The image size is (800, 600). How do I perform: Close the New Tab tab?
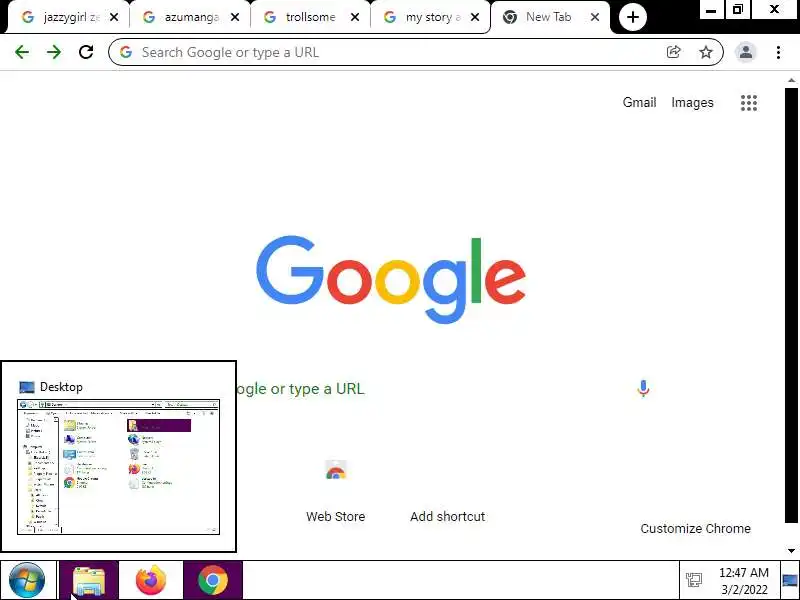pos(595,17)
